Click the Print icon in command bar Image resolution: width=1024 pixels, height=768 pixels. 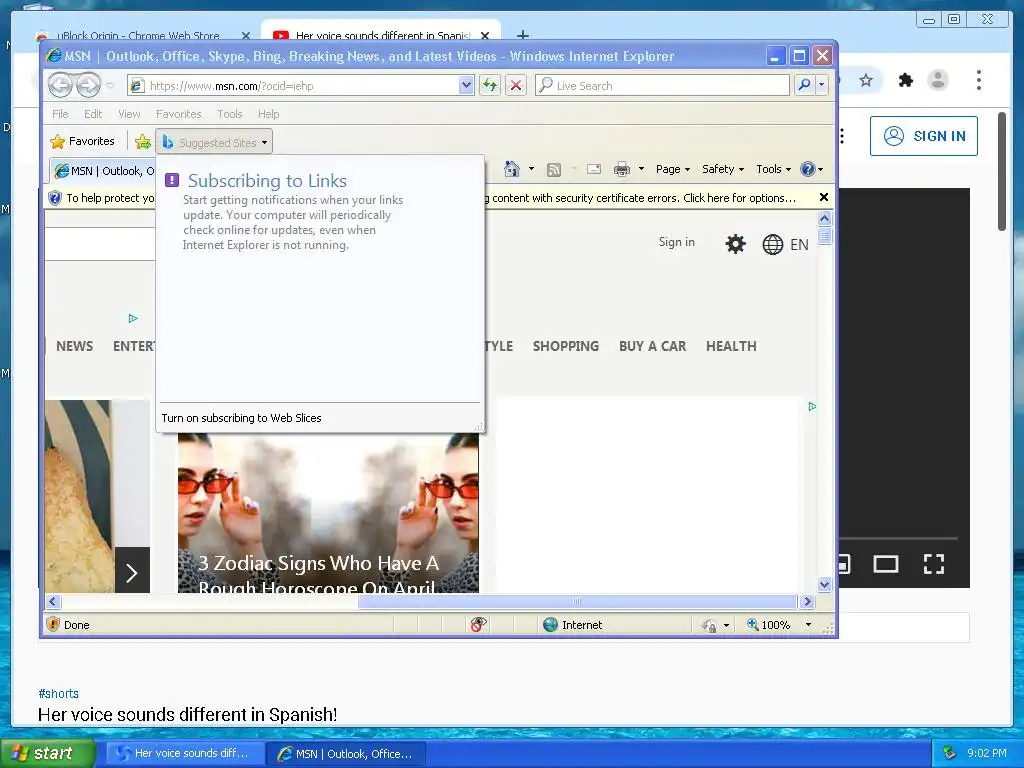(622, 169)
